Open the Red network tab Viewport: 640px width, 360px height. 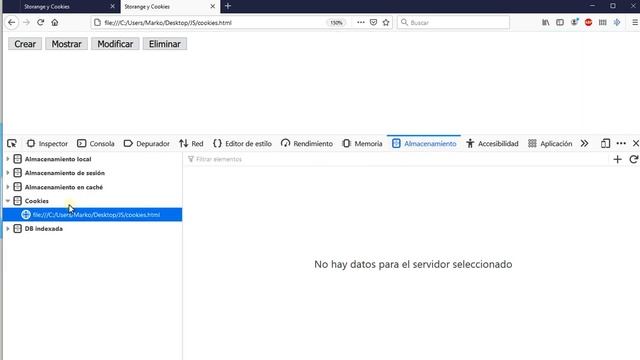pos(191,143)
